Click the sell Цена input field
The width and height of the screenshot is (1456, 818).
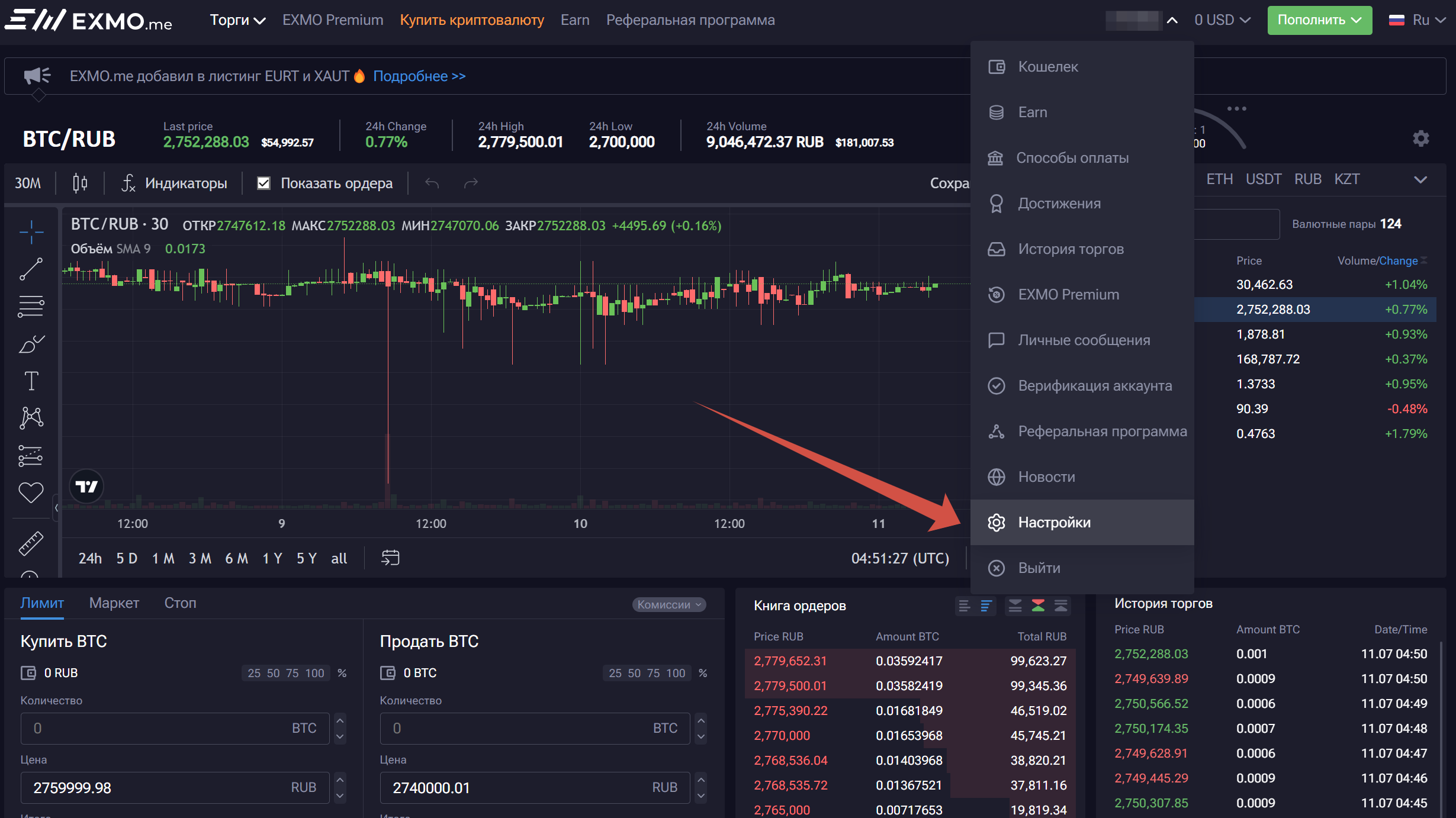(x=535, y=787)
